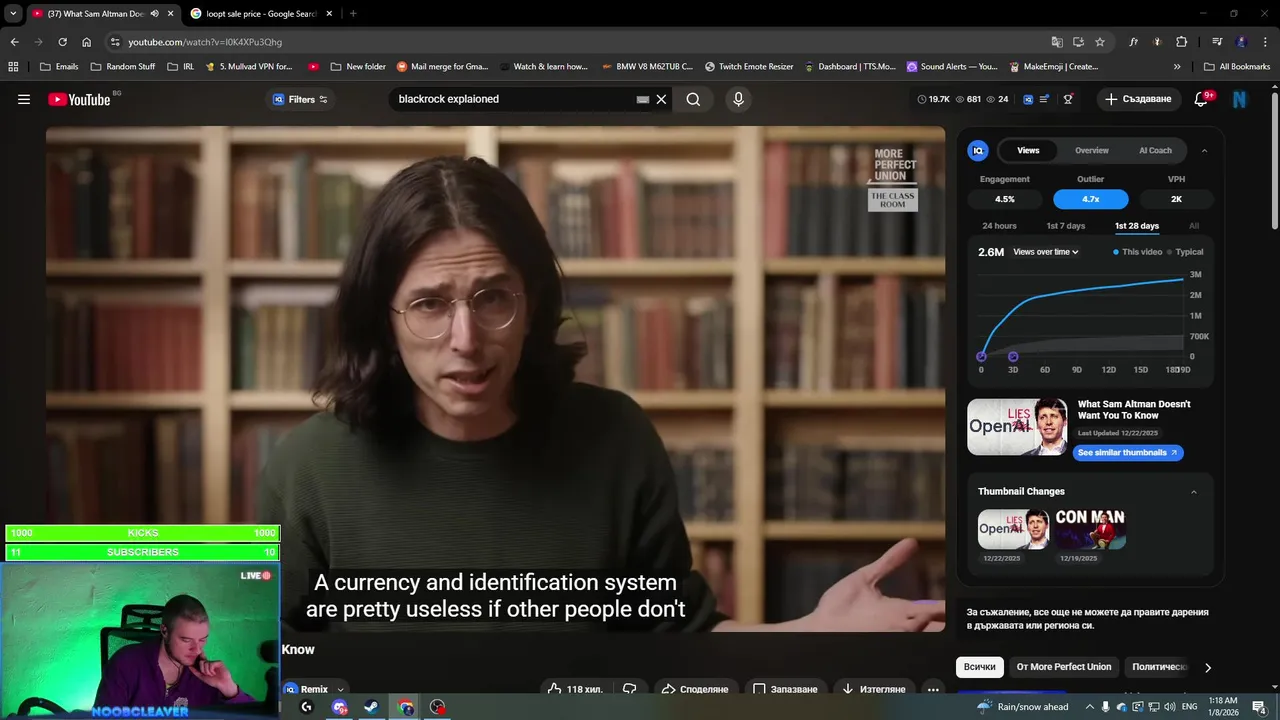This screenshot has width=1280, height=720.
Task: Start voice search with the microphone icon
Action: tap(738, 99)
